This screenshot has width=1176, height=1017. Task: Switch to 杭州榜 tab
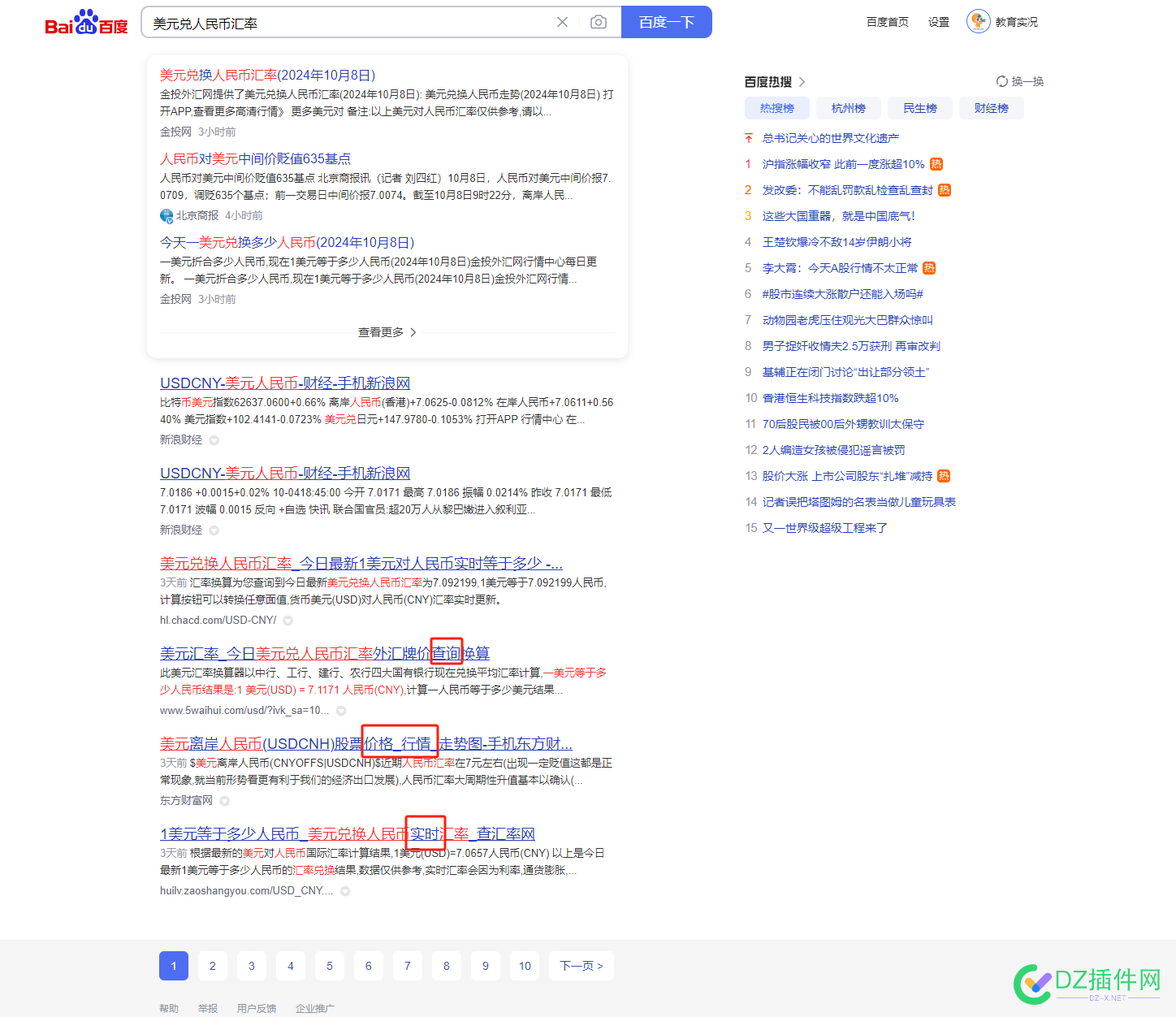pos(849,108)
